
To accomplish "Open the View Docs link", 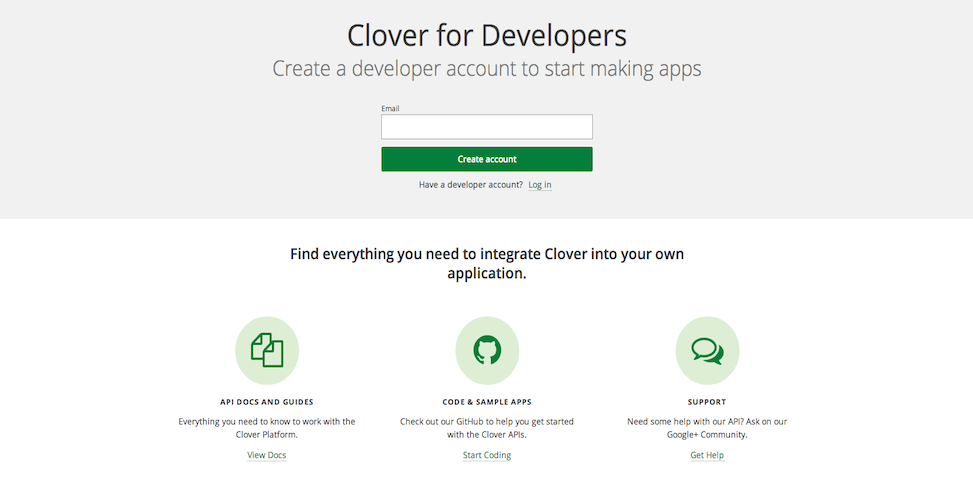I will point(267,455).
